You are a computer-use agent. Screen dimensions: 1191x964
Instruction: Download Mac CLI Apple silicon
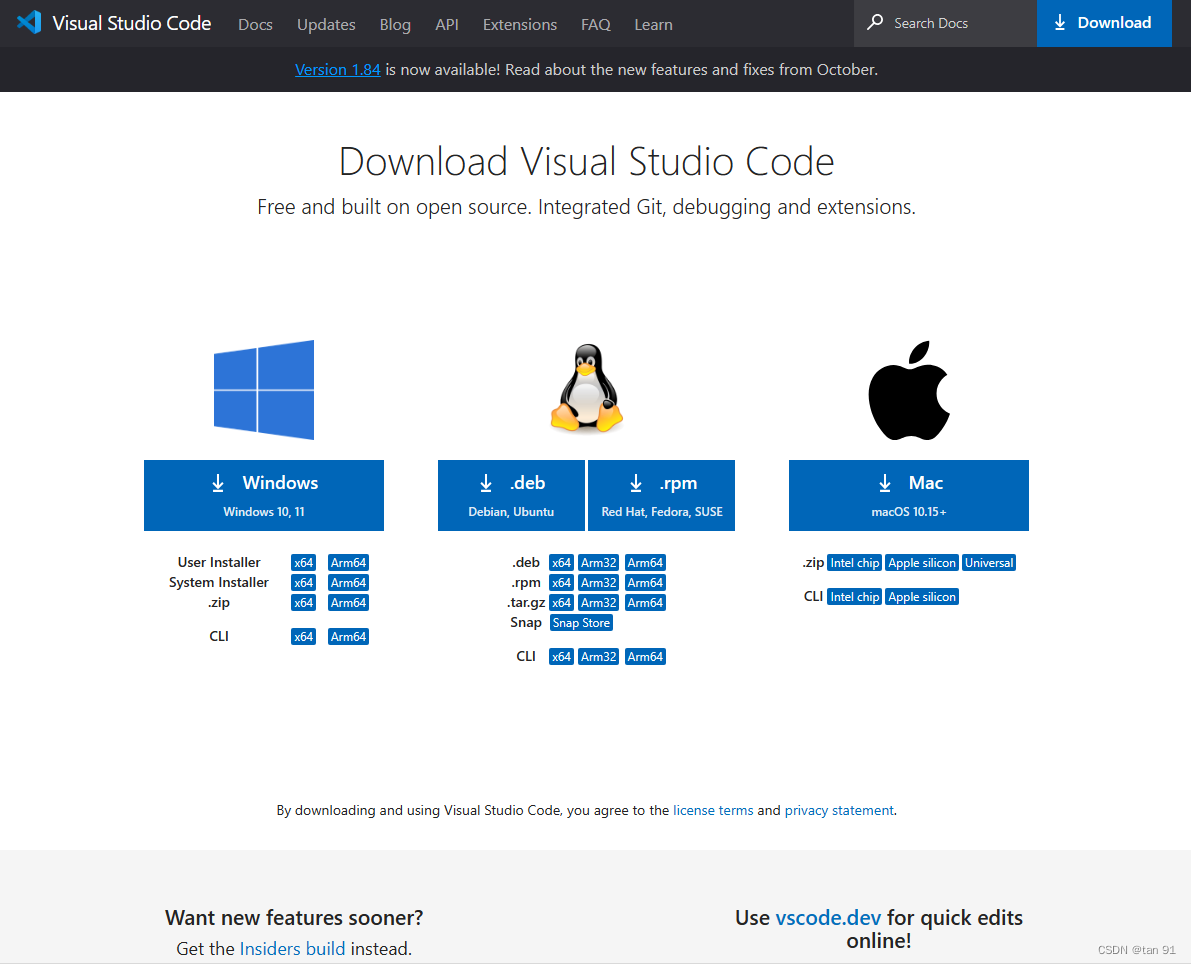[922, 597]
